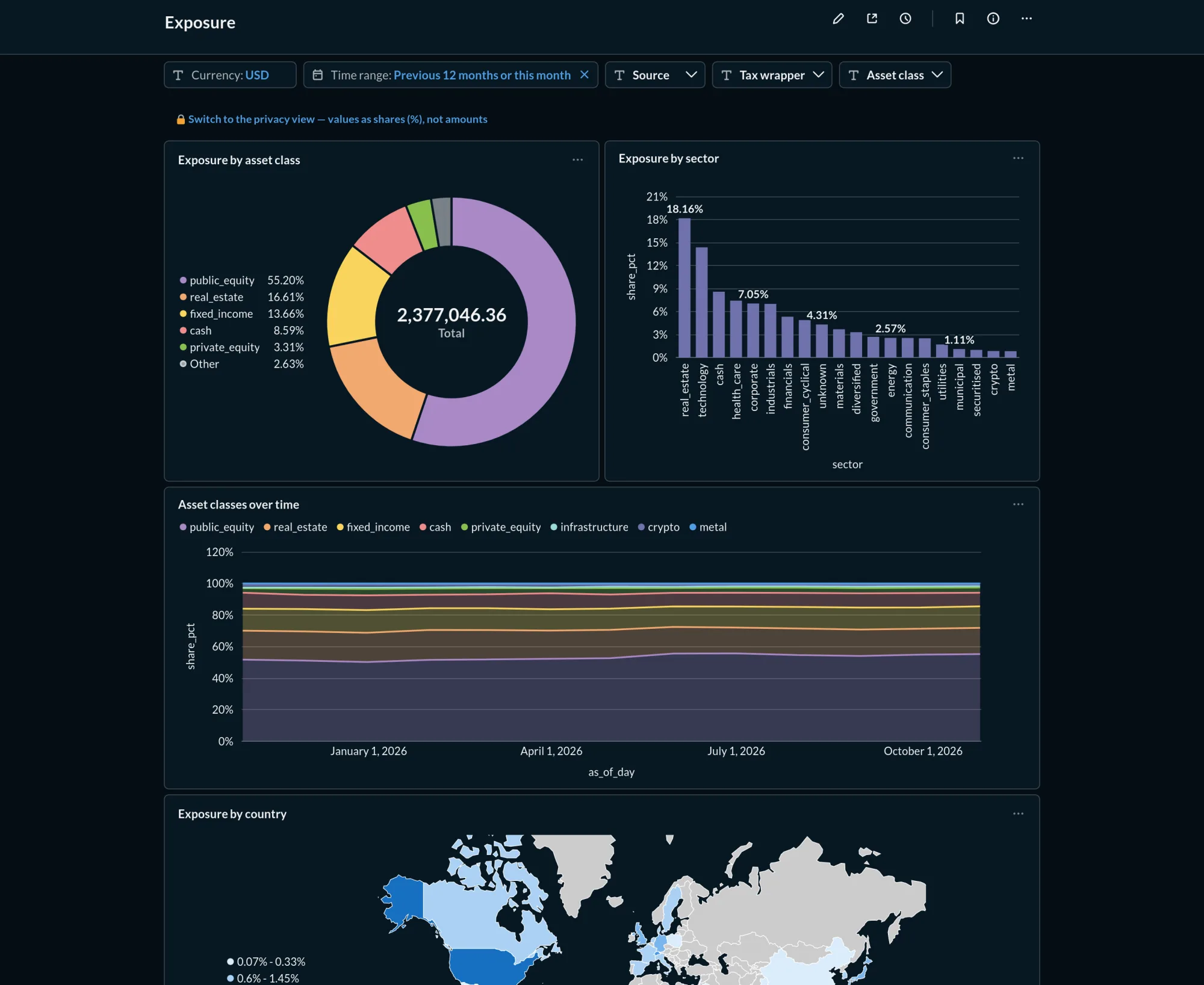Open the share/export icon in header
Image resolution: width=1204 pixels, height=985 pixels.
(872, 19)
